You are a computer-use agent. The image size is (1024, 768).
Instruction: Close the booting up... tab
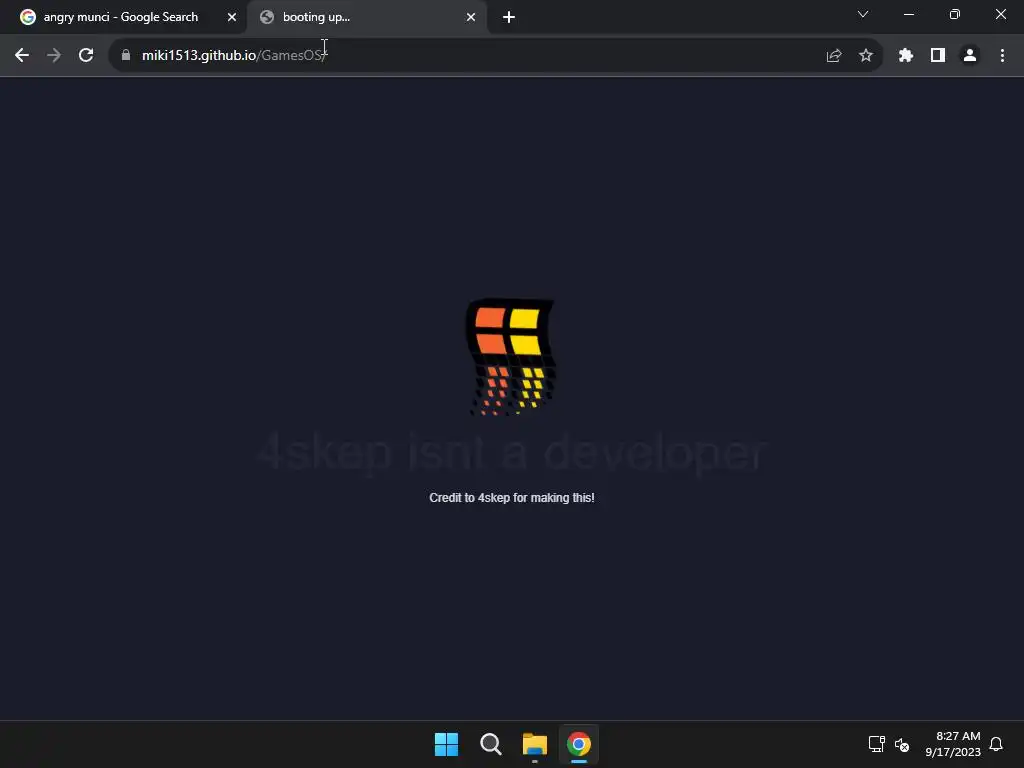[471, 18]
